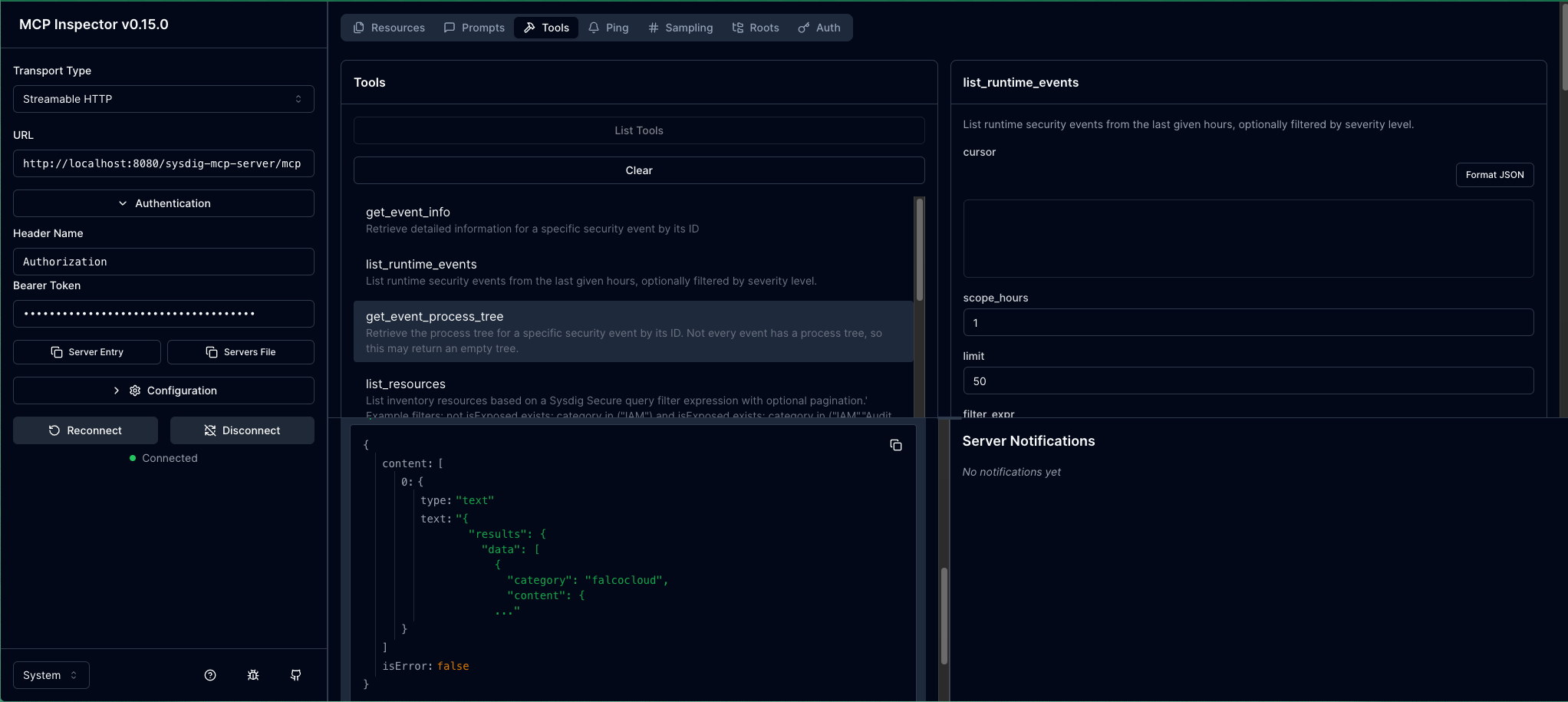This screenshot has width=1568, height=702.
Task: Expand the Transport Type dropdown
Action: [x=163, y=99]
